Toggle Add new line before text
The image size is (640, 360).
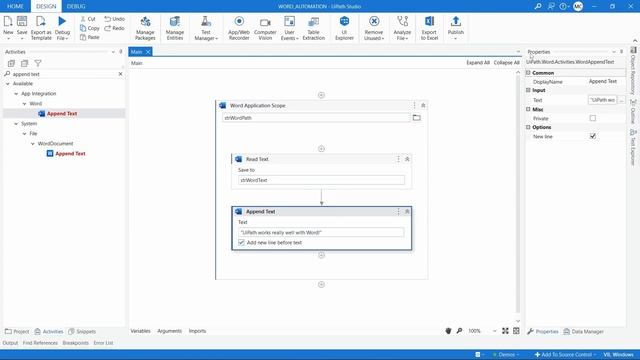click(x=241, y=242)
